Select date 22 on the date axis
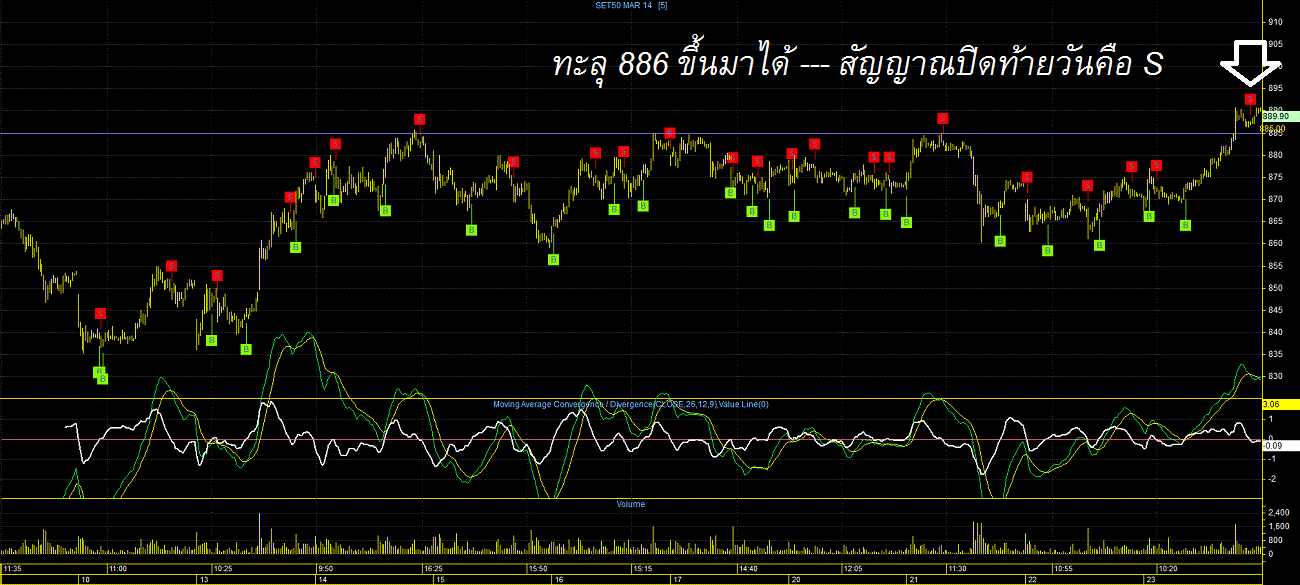Image resolution: width=1300 pixels, height=585 pixels. point(1031,579)
